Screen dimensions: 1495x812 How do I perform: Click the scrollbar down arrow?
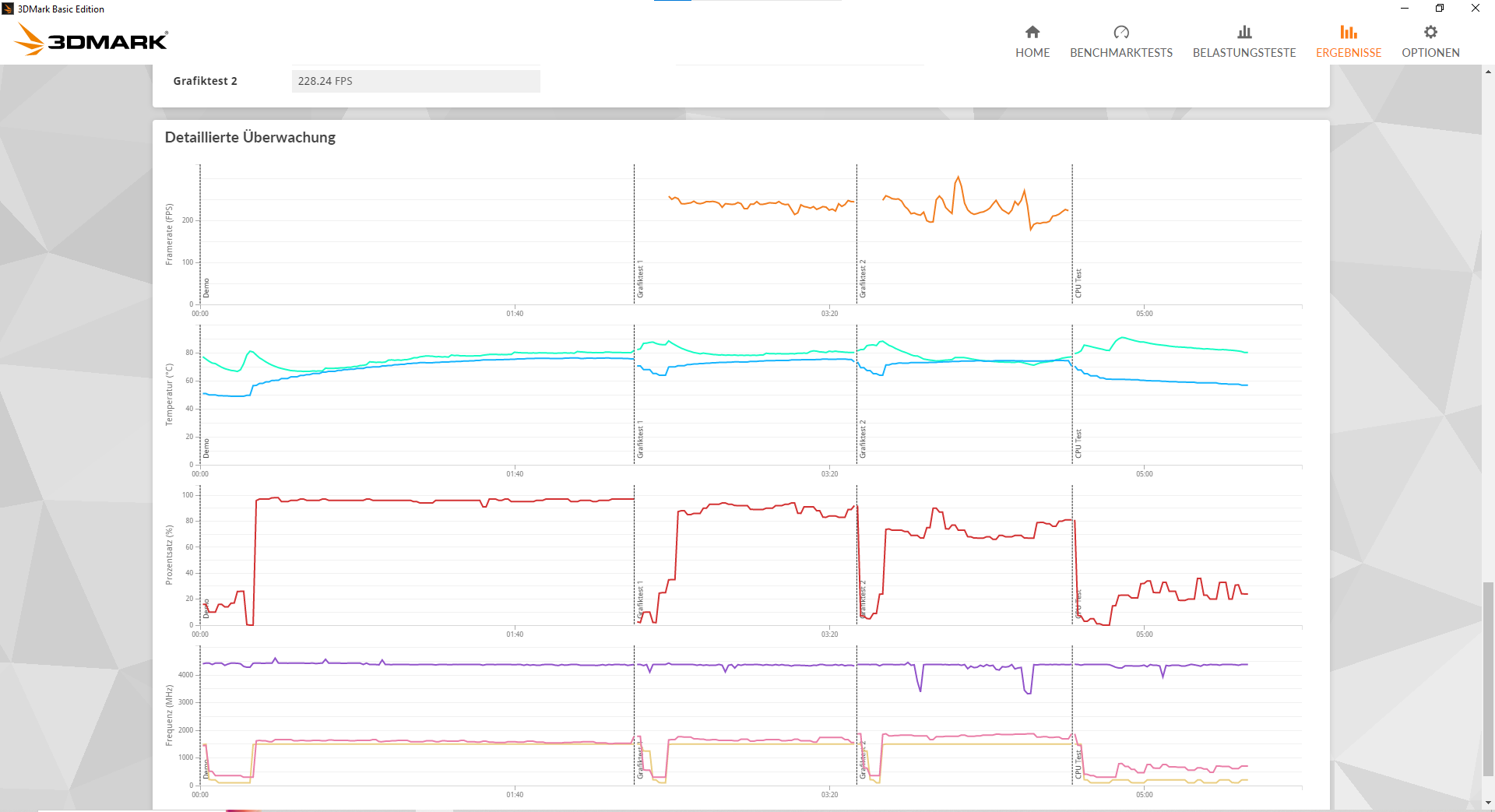tap(1488, 803)
